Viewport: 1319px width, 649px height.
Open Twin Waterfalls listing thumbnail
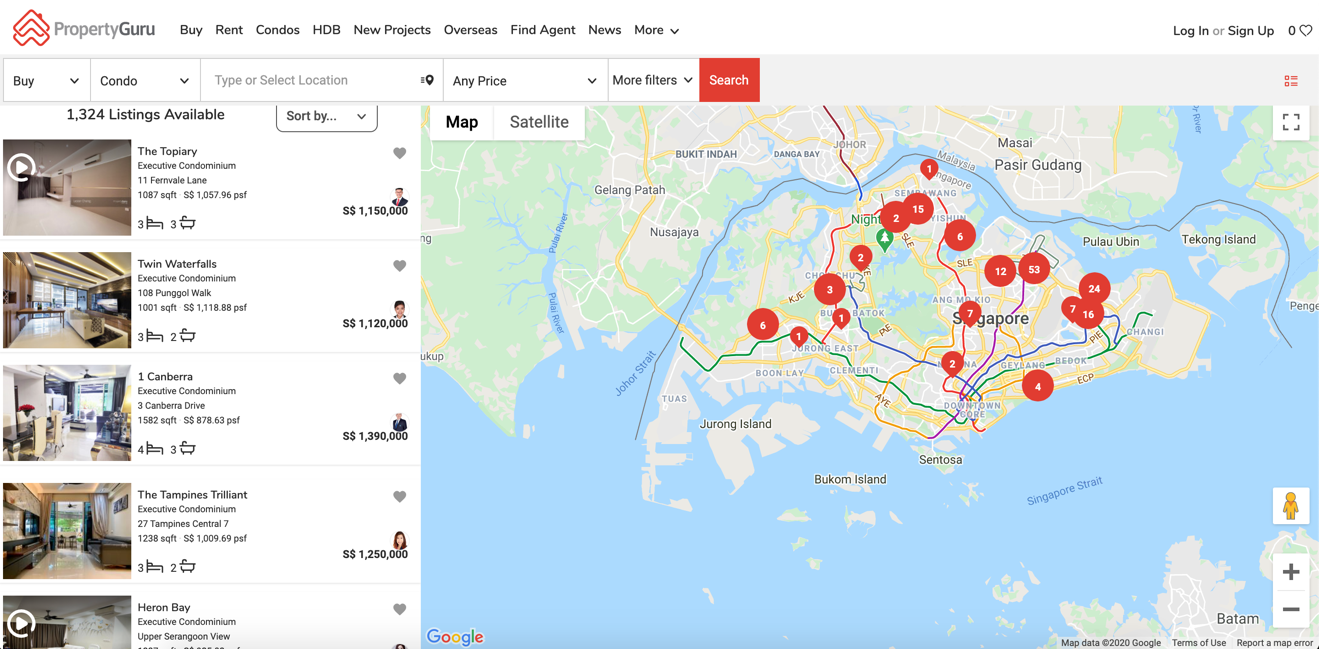point(67,300)
